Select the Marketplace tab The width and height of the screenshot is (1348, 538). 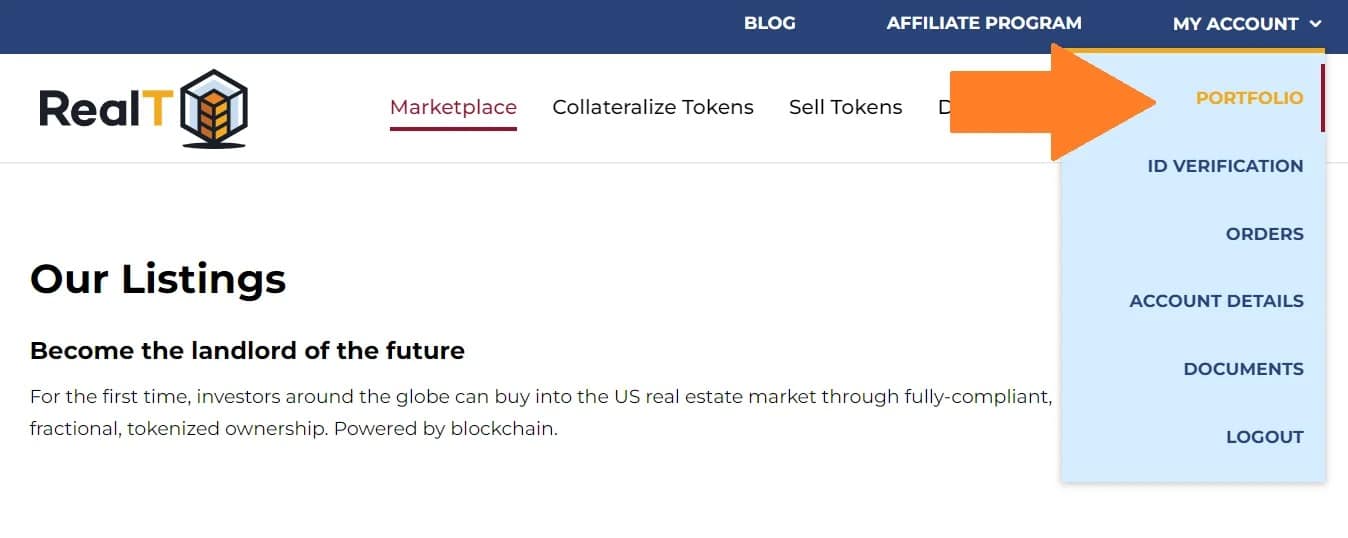[x=453, y=107]
